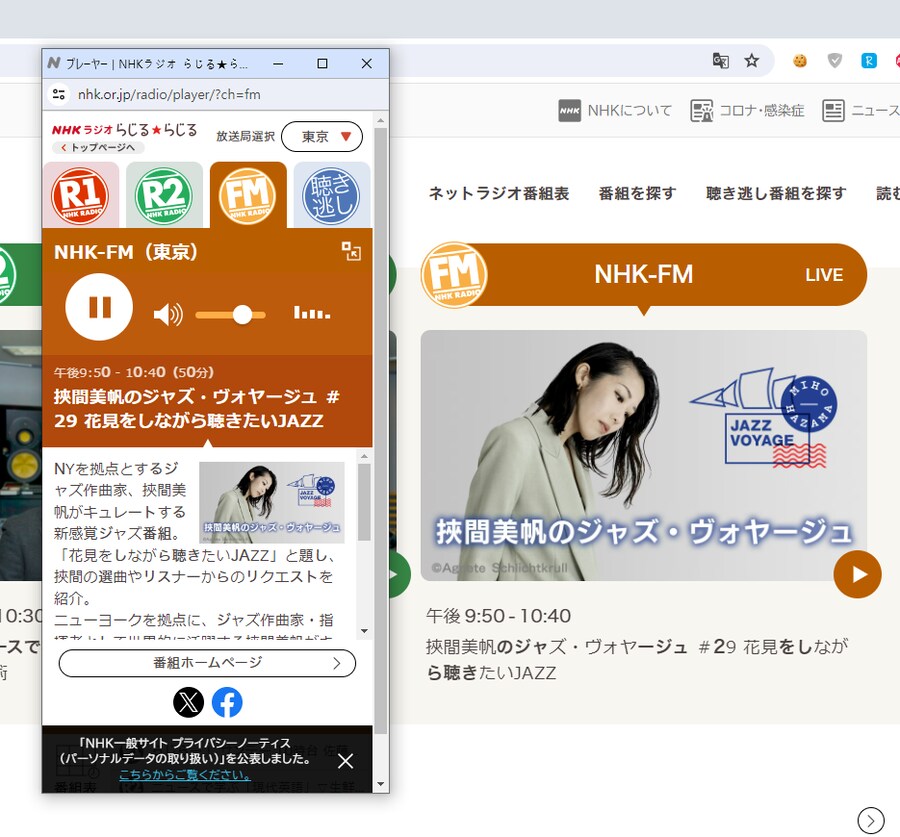This screenshot has width=900, height=837.
Task: Adjust the volume slider knob
Action: (242, 315)
